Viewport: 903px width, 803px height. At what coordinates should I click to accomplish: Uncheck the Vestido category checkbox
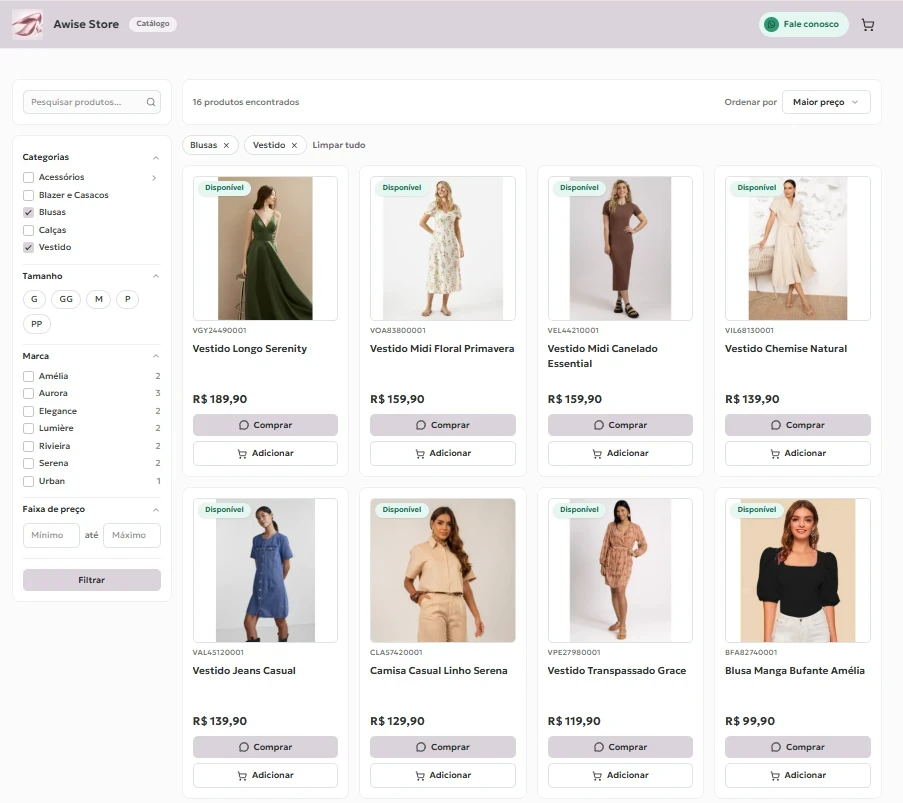(28, 248)
